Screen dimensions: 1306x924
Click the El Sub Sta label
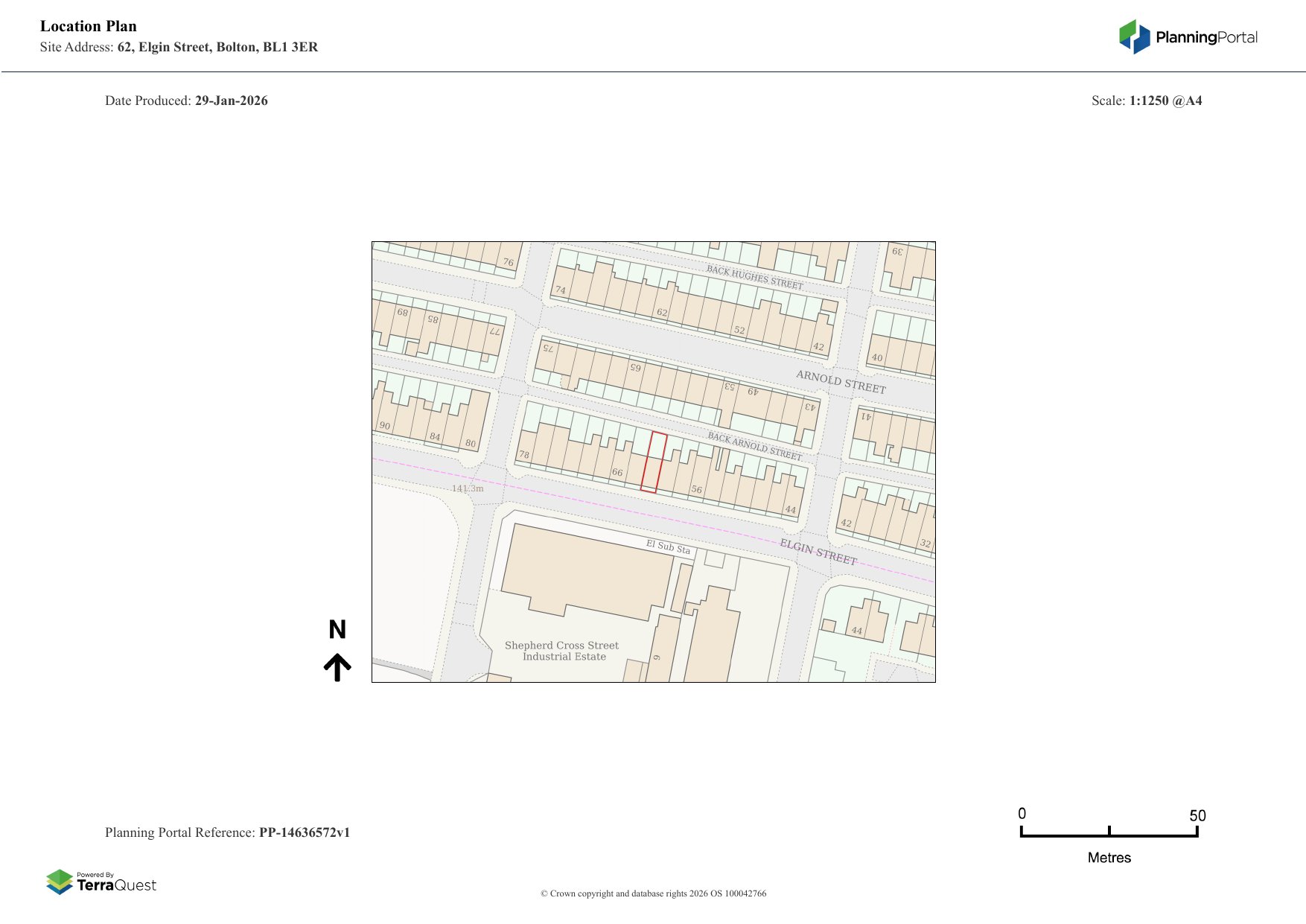(x=668, y=547)
